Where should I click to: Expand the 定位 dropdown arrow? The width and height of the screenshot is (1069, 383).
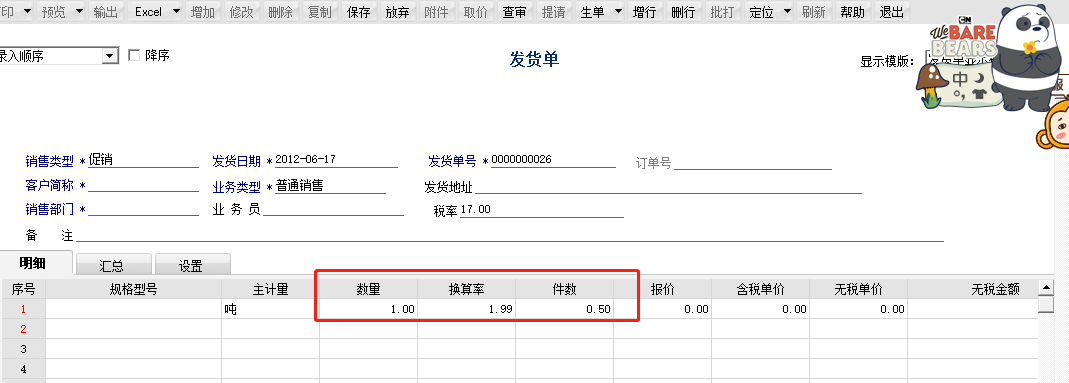(787, 12)
